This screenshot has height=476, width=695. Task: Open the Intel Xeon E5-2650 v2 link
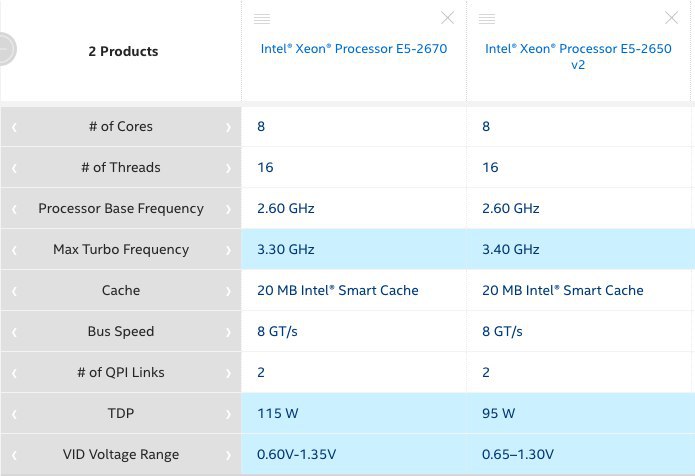click(578, 57)
